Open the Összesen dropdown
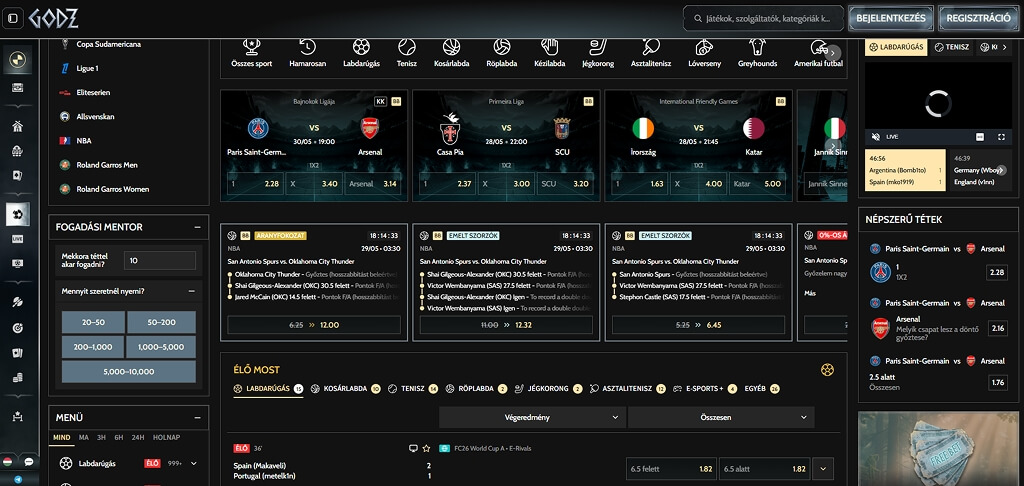The height and width of the screenshot is (486, 1024). pos(721,417)
